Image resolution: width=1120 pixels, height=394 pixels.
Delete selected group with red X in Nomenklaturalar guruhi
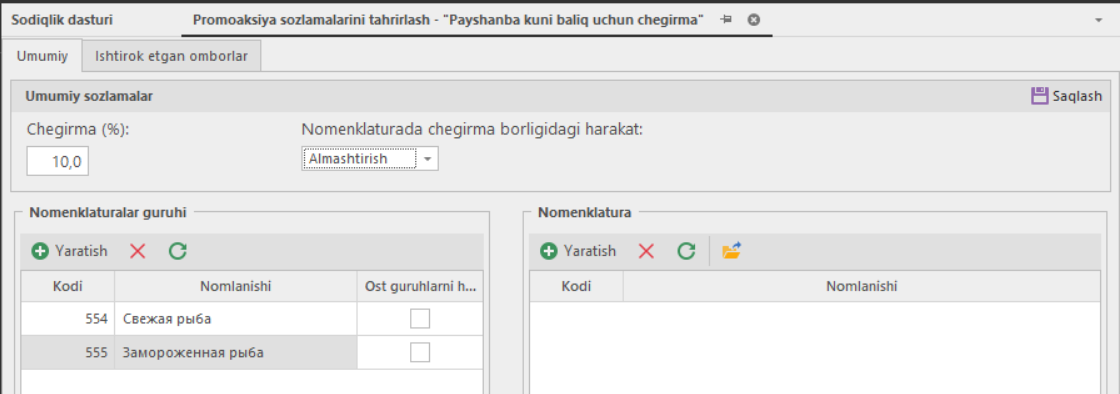click(138, 251)
